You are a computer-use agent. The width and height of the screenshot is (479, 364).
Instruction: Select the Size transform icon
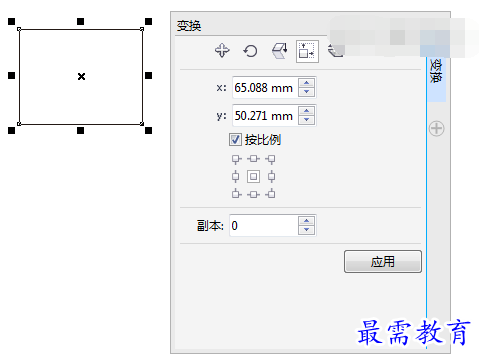(307, 51)
